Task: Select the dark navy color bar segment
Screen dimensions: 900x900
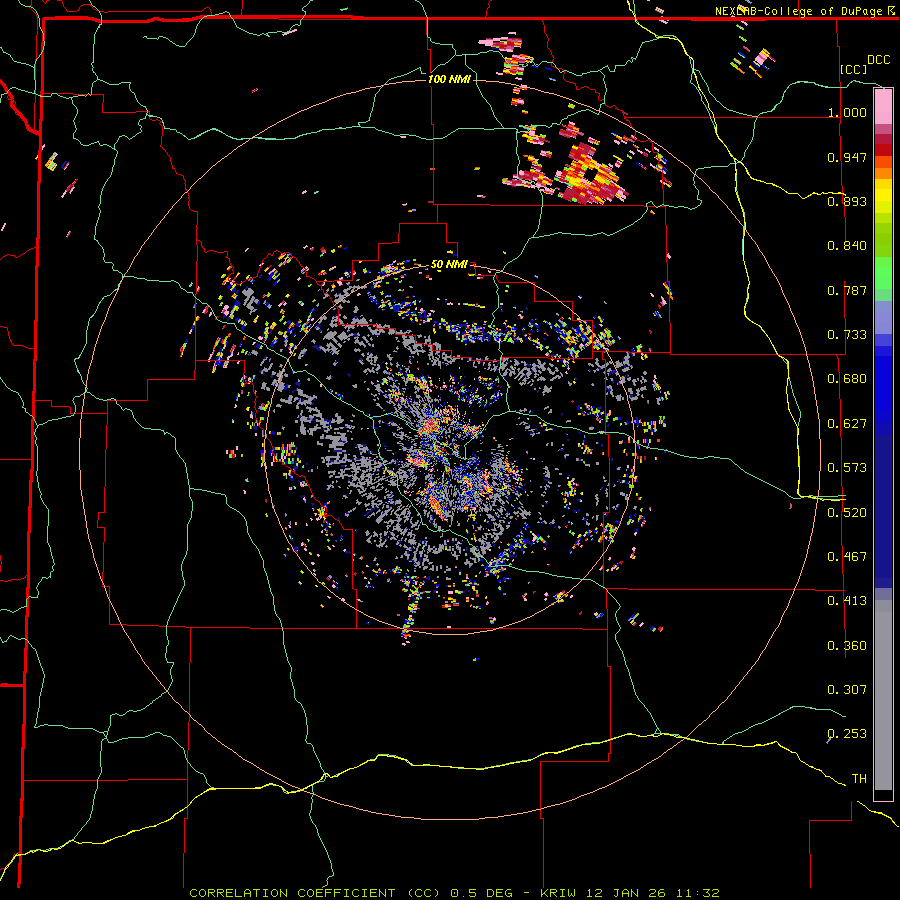Action: tap(883, 511)
